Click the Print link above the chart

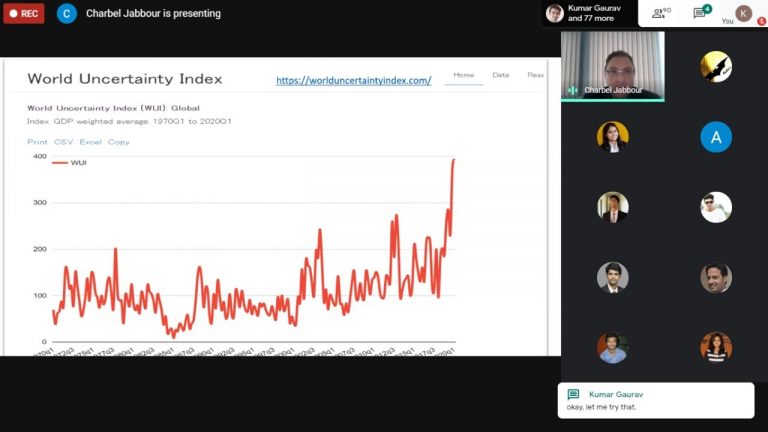(x=37, y=142)
